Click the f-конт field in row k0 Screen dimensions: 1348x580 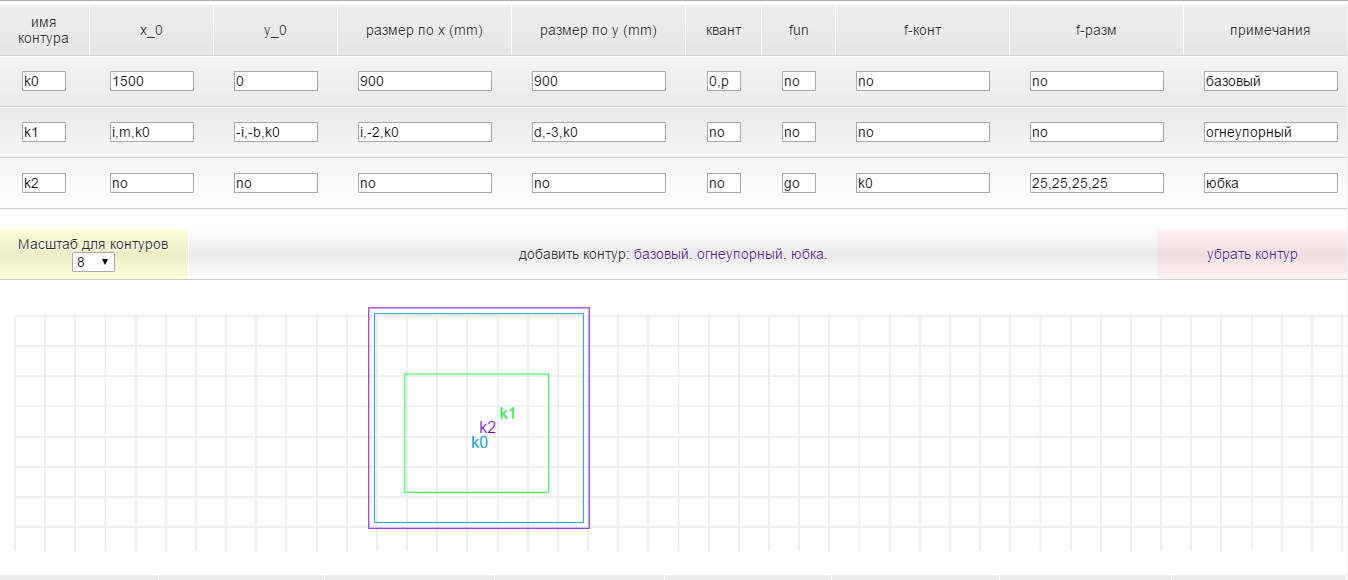923,81
